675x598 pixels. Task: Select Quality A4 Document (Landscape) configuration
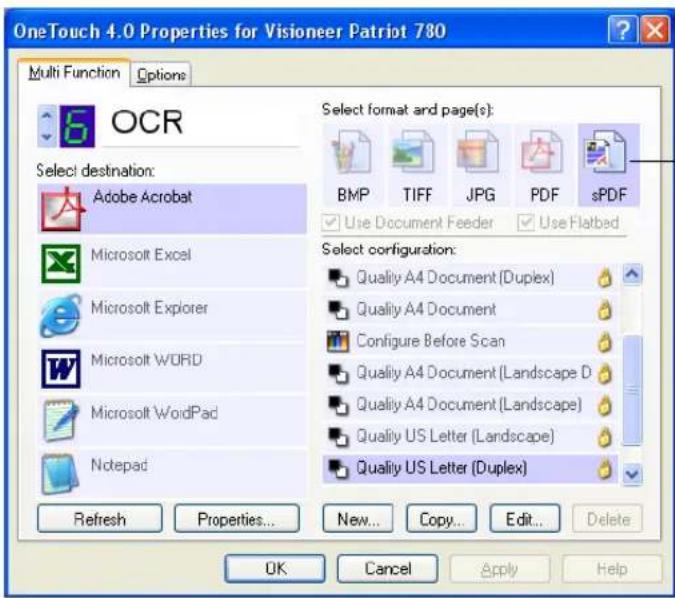tap(470, 405)
